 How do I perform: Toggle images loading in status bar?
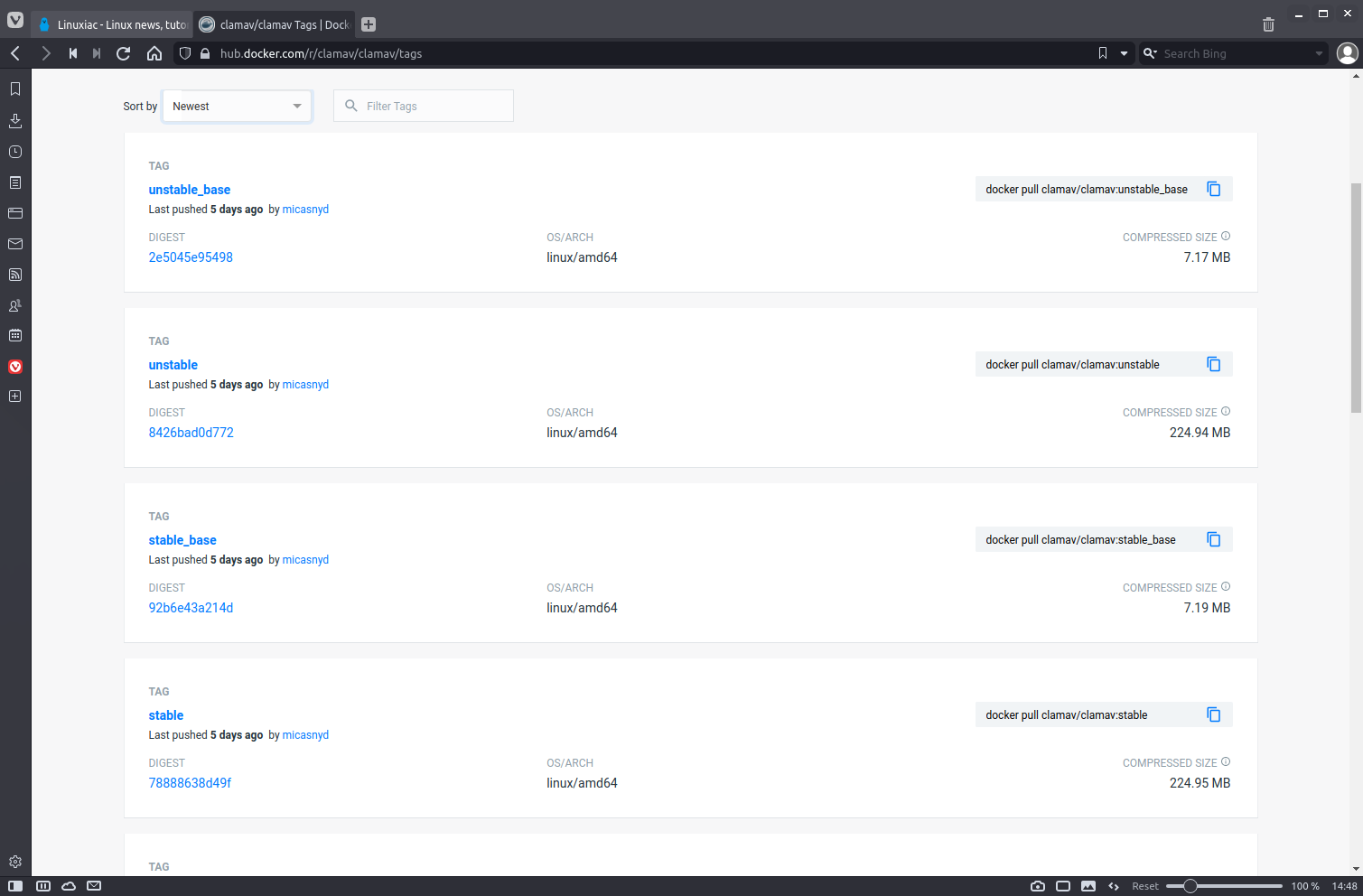tap(1088, 886)
